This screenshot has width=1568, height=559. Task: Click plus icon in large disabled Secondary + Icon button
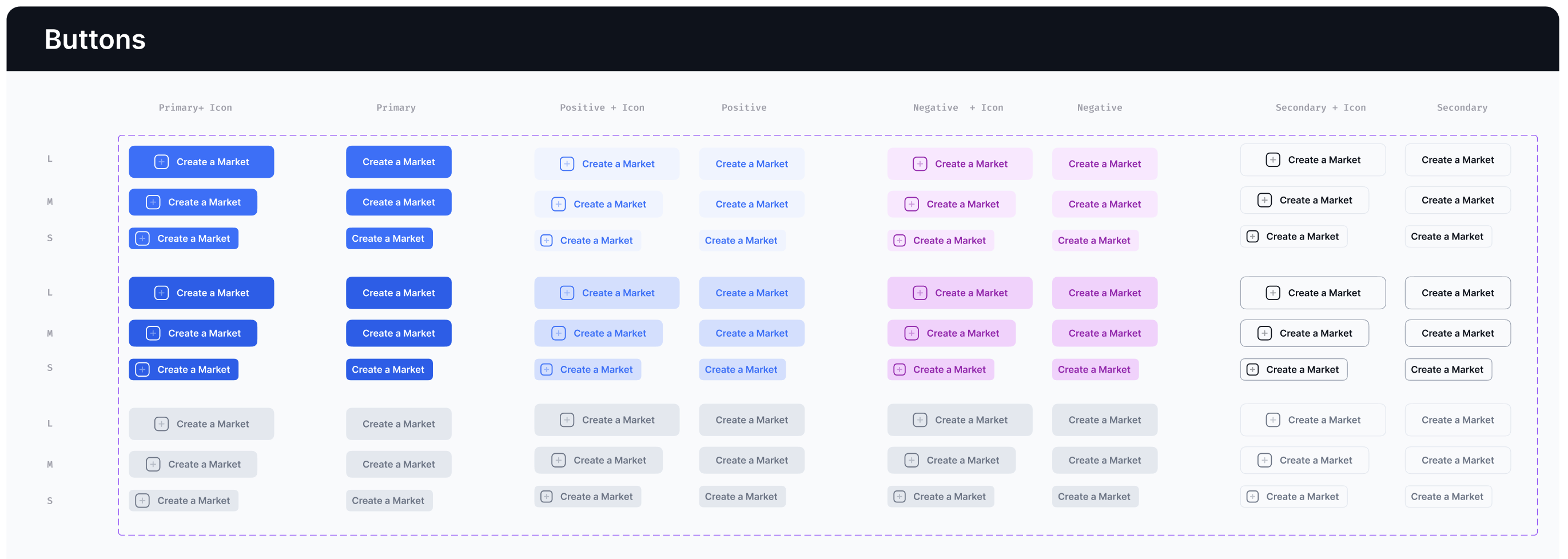coord(1273,420)
